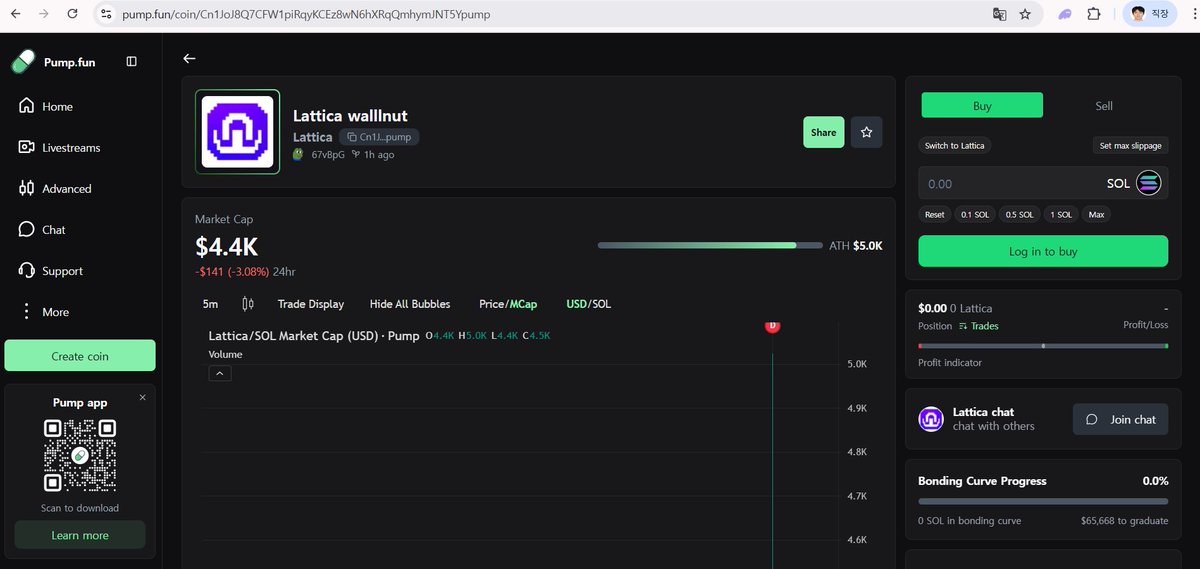
Task: Click the red D marker on chart
Action: tap(772, 326)
